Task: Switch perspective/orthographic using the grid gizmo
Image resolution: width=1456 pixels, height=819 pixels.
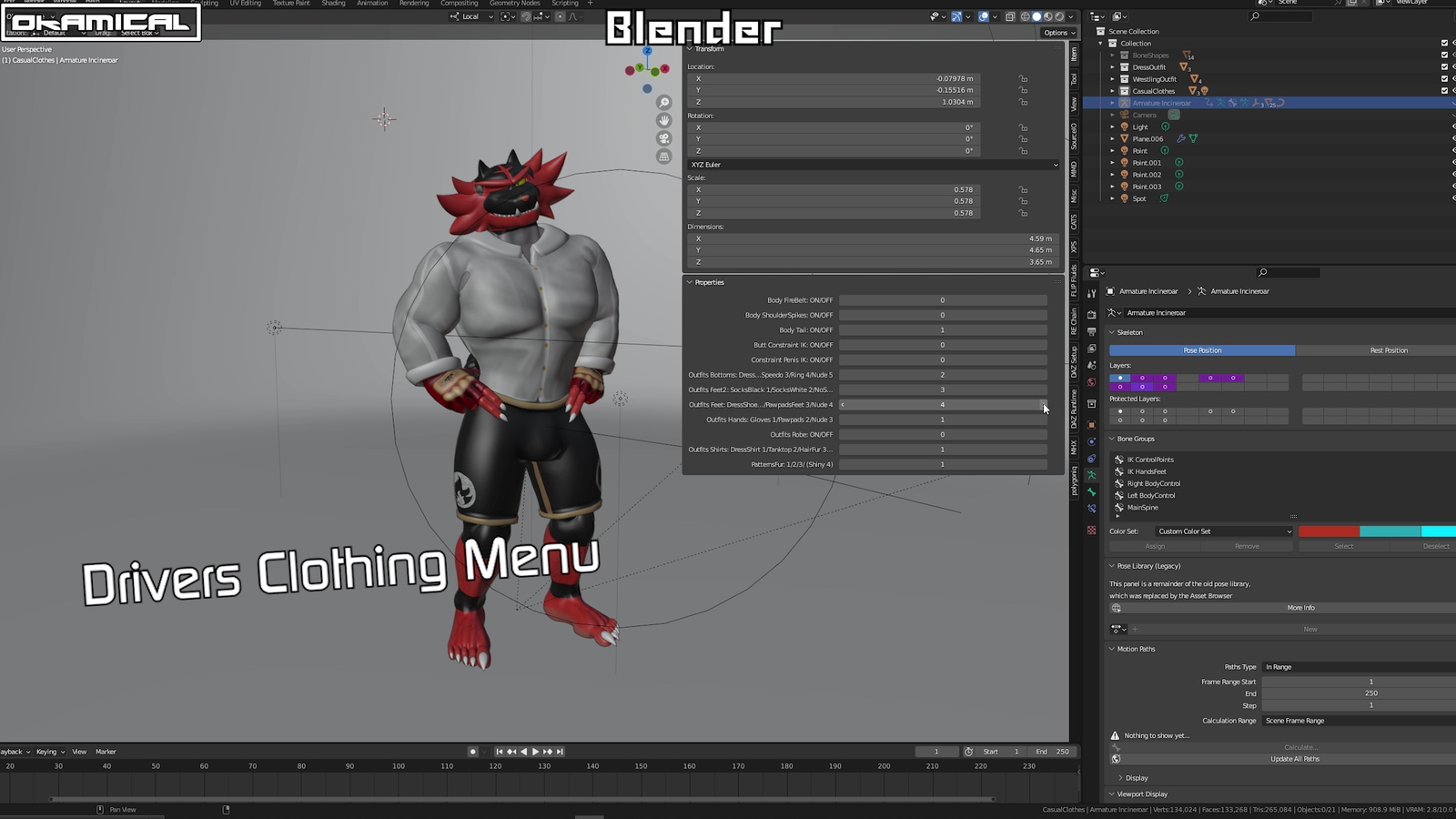Action: pos(664,157)
